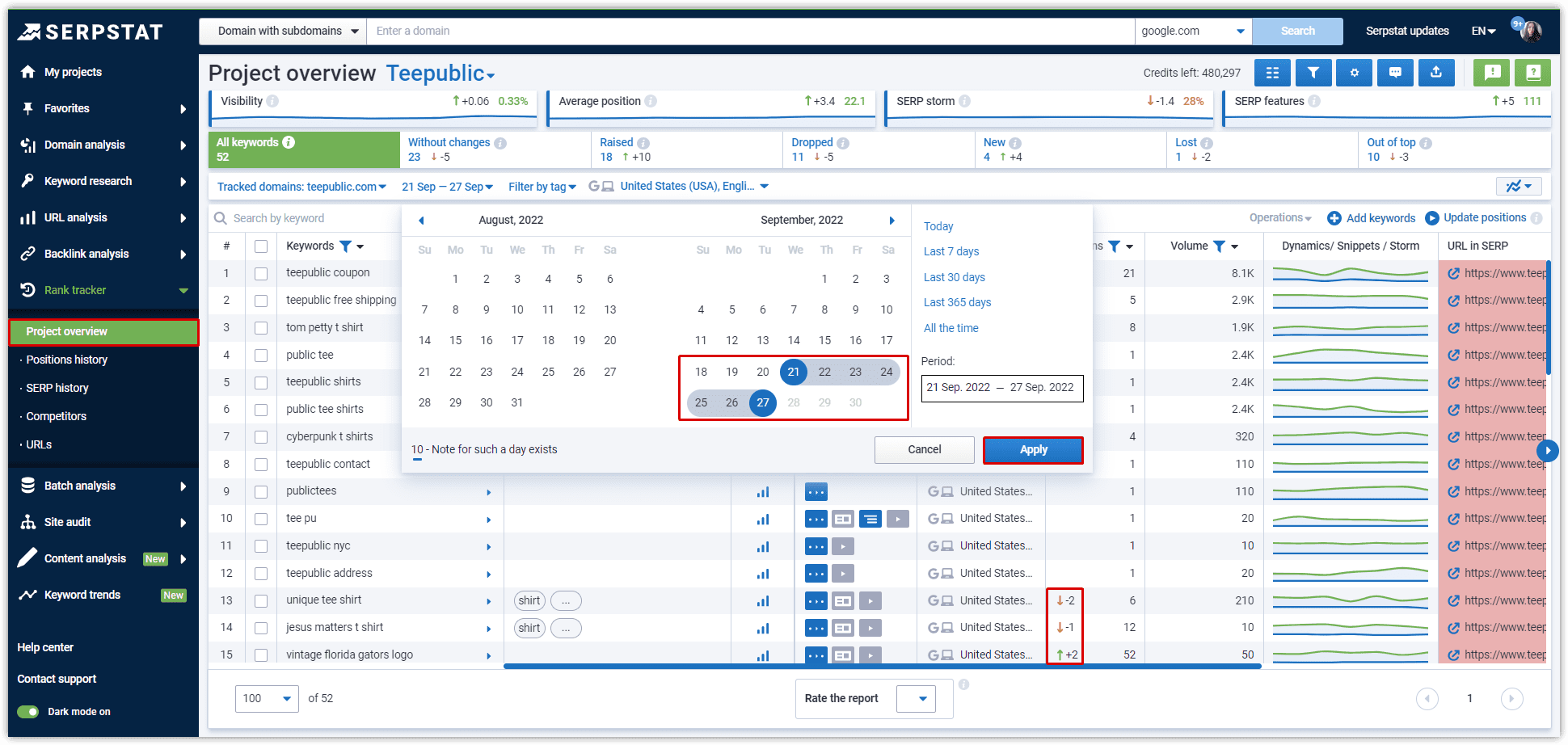Open Competitors menu item
This screenshot has width=1568, height=745.
coord(56,417)
